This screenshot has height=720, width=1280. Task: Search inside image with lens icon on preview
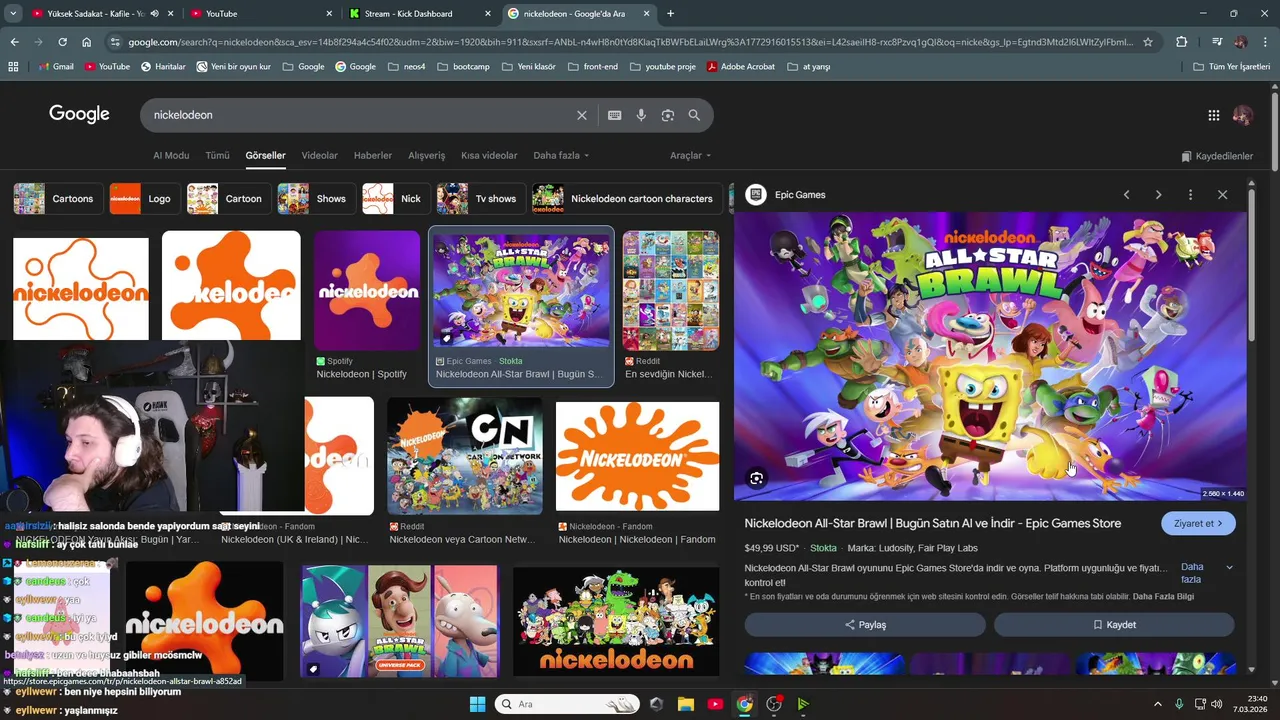(756, 479)
